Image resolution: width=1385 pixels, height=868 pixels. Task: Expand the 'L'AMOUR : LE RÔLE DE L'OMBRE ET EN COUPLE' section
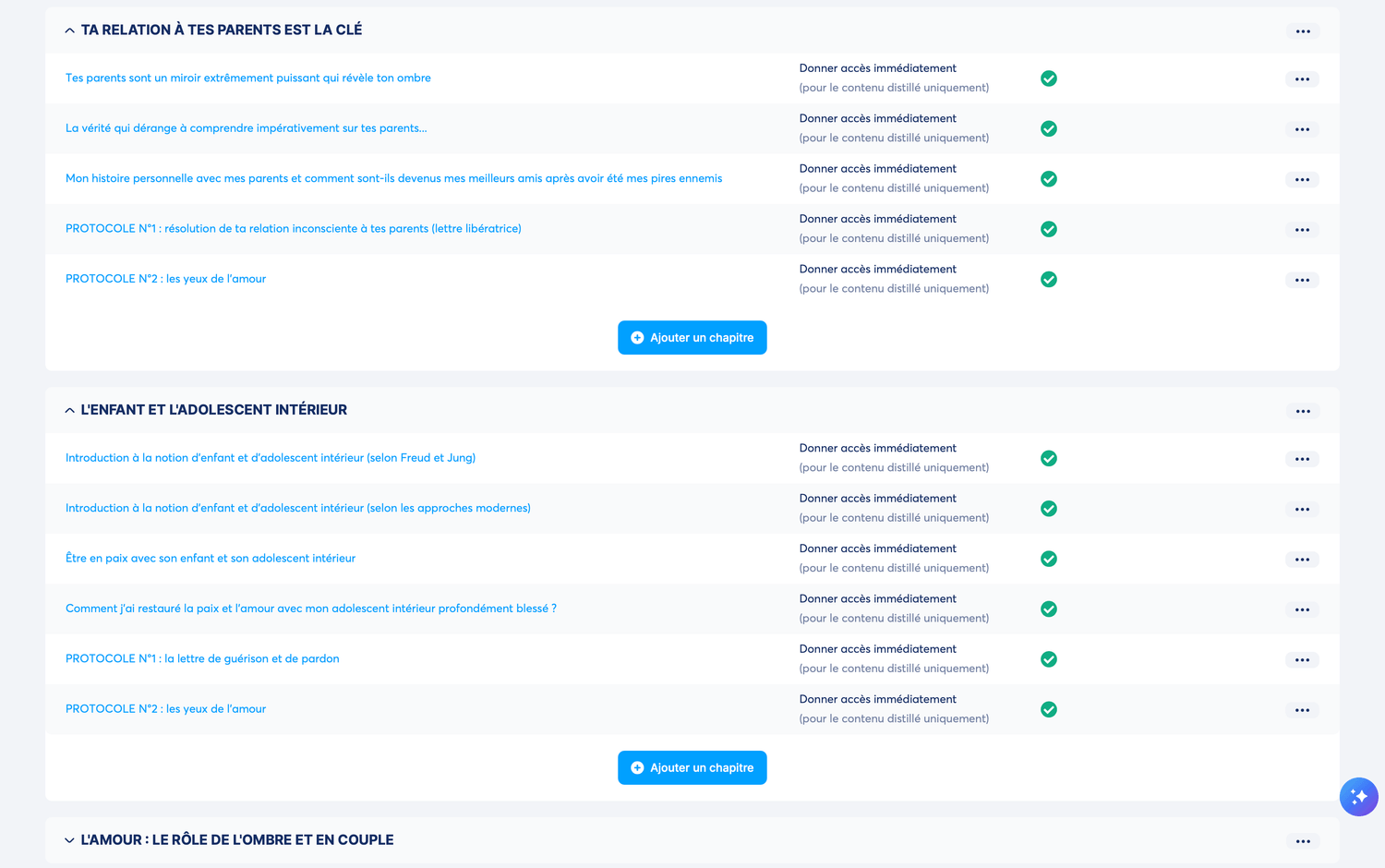coord(70,840)
